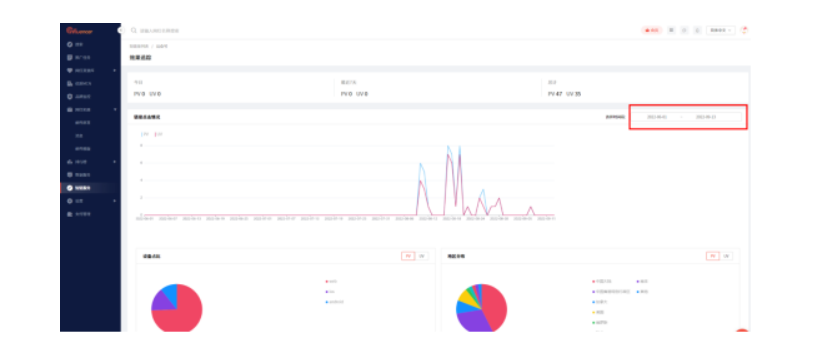Expand the bar-chart sidebar submenu arrow
The width and height of the screenshot is (829, 361).
115,162
